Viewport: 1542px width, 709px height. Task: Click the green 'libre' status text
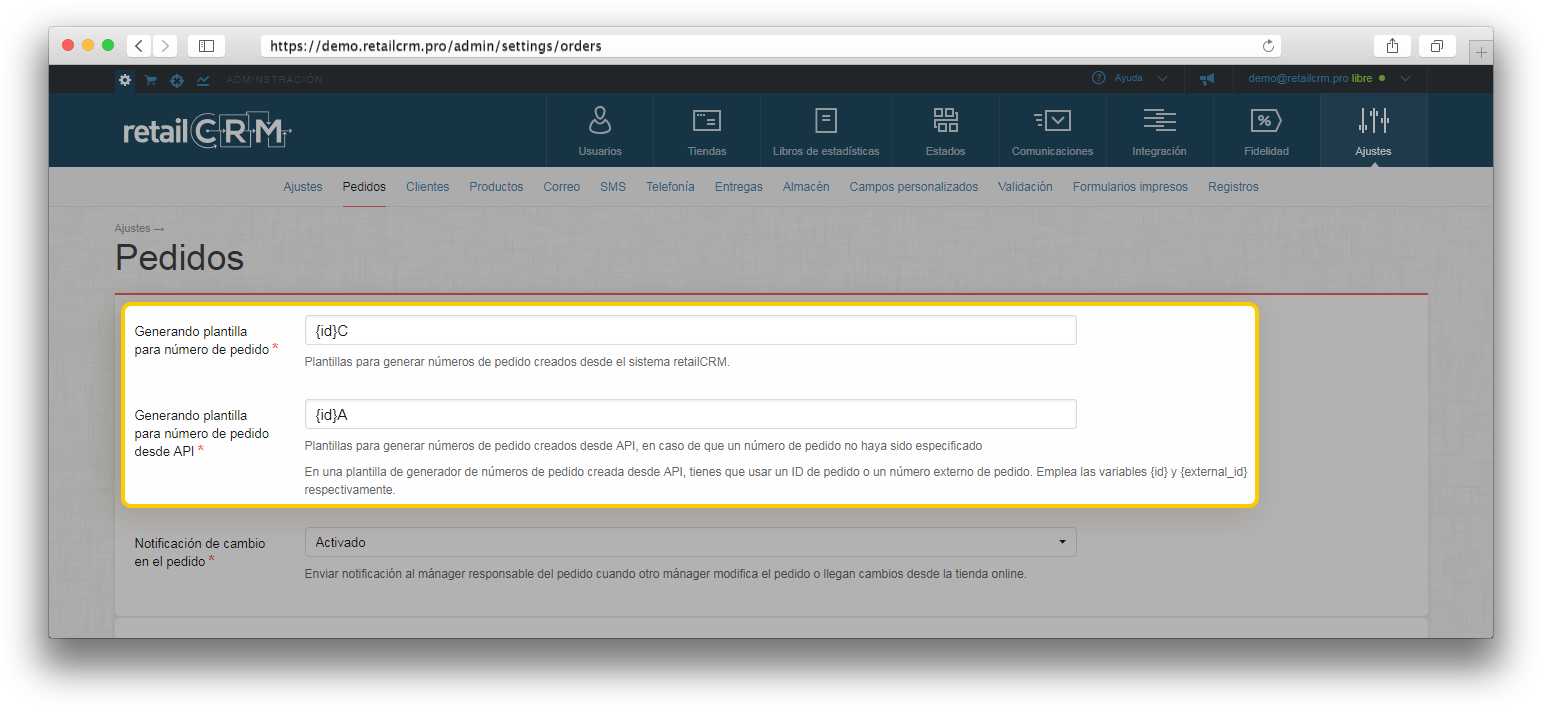coord(1362,78)
